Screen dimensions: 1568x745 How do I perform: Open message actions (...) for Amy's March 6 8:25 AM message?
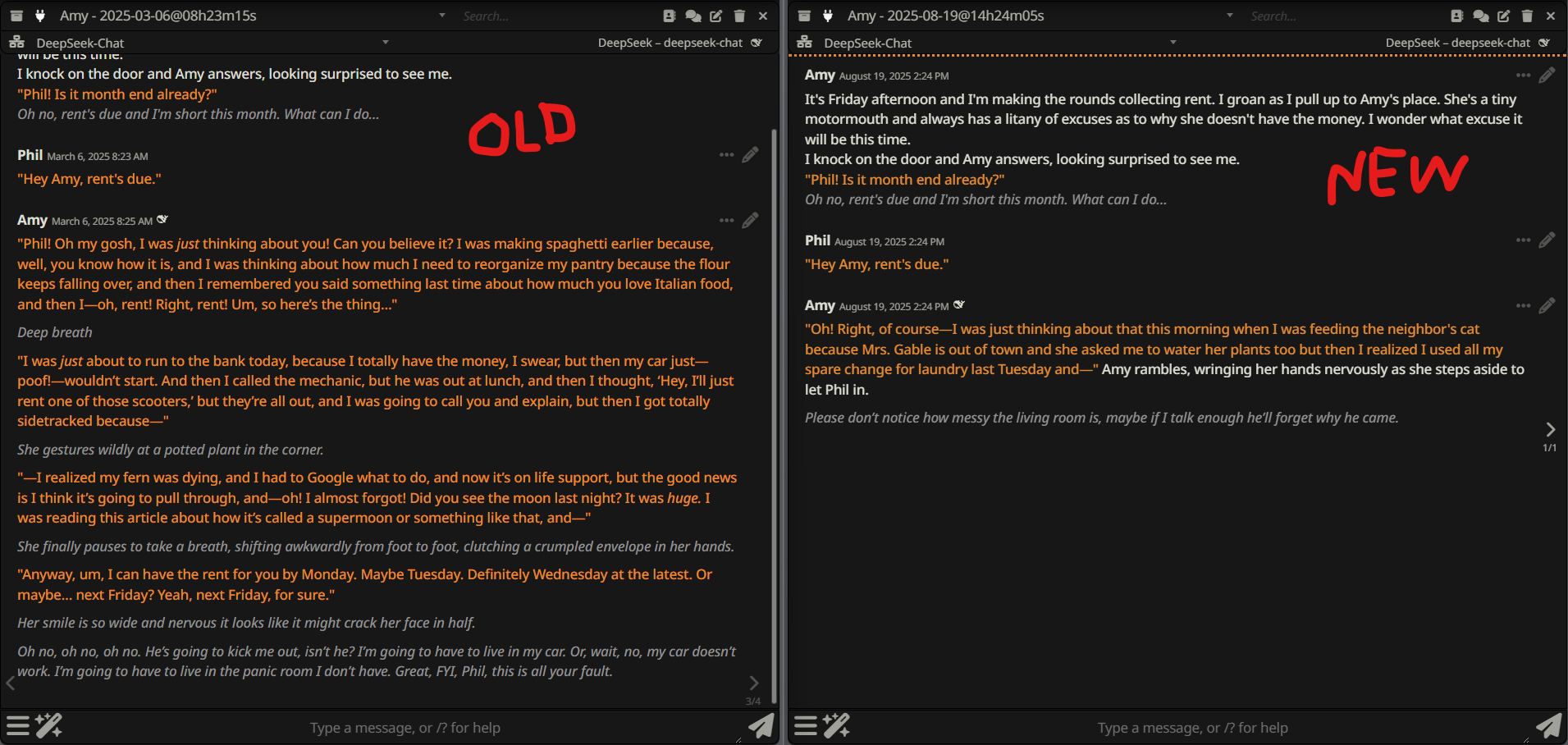[x=726, y=221]
